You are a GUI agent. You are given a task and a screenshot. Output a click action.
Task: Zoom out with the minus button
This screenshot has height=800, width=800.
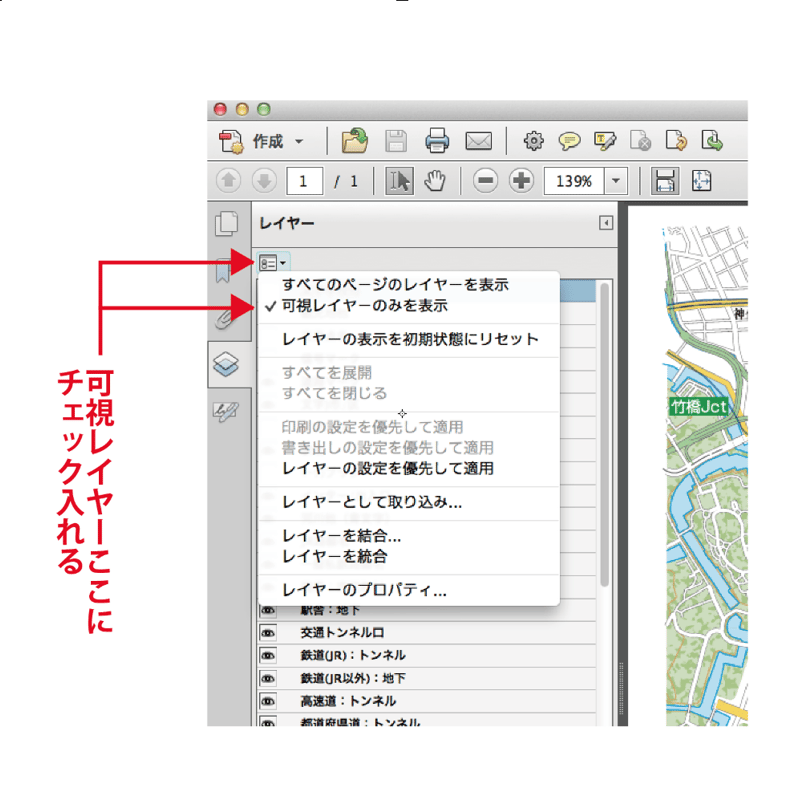(487, 181)
